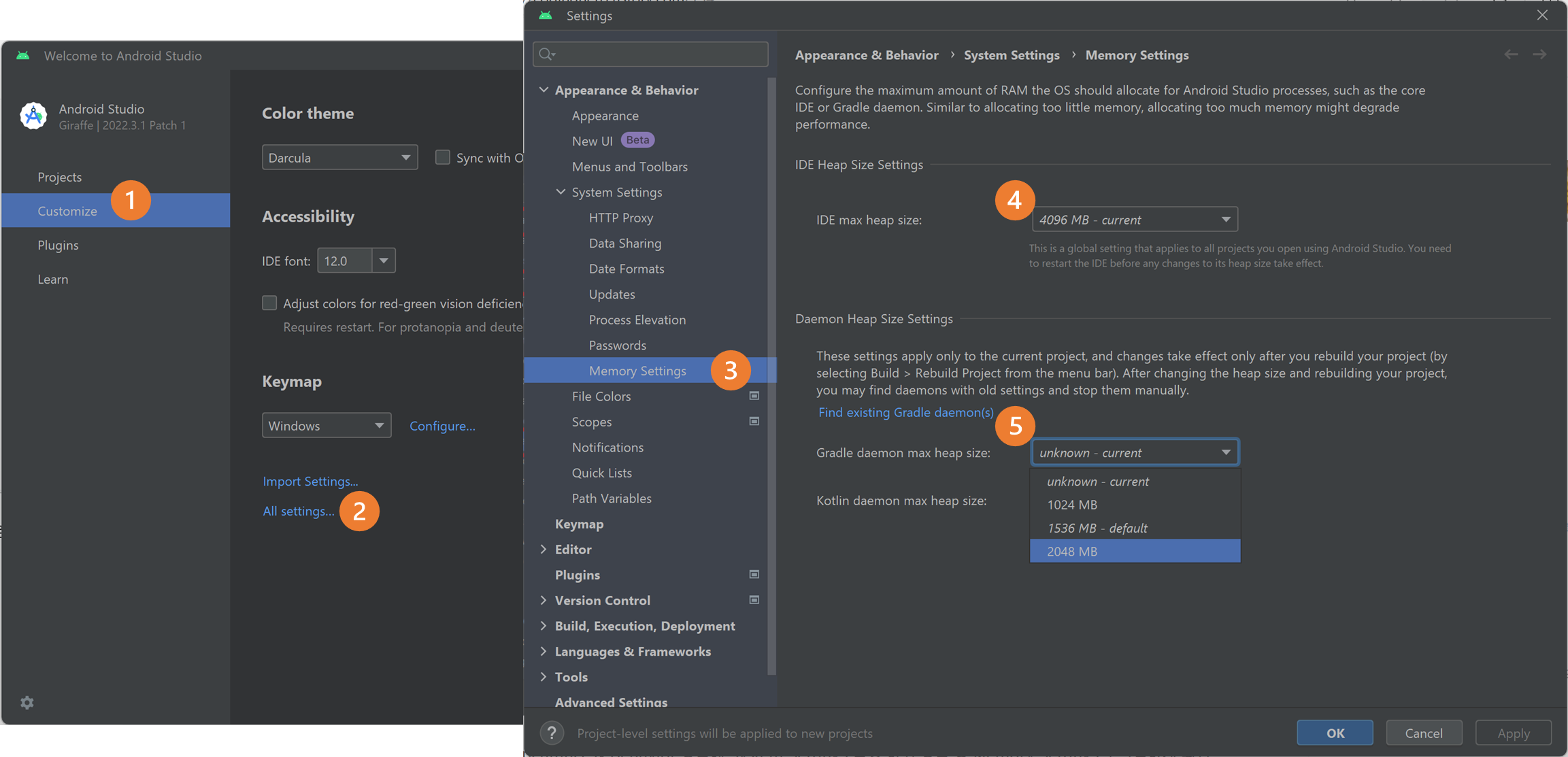
Task: Enable the Sync with OS checkbox
Action: click(443, 158)
